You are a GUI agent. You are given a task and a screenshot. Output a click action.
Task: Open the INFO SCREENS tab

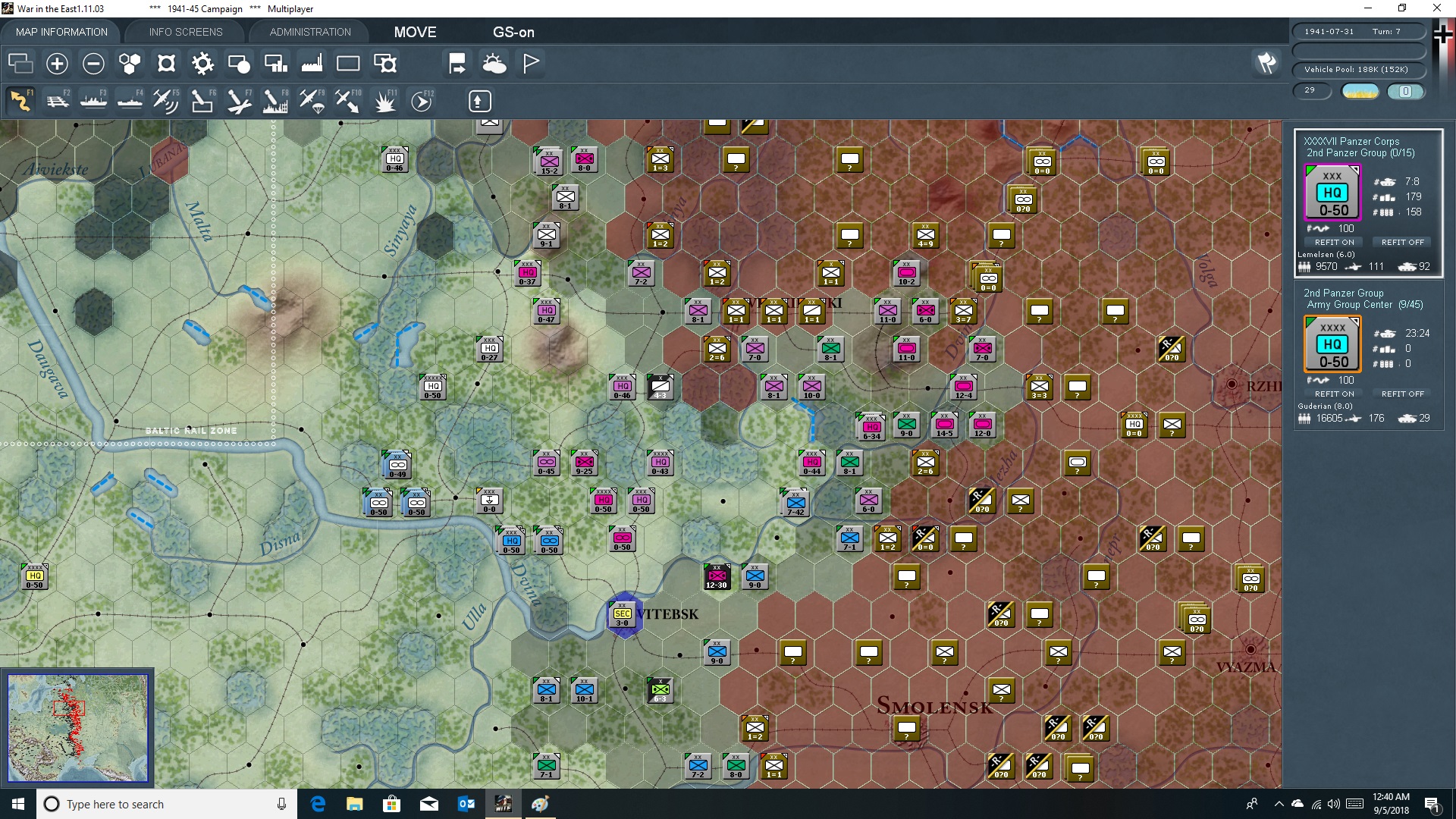pyautogui.click(x=186, y=32)
